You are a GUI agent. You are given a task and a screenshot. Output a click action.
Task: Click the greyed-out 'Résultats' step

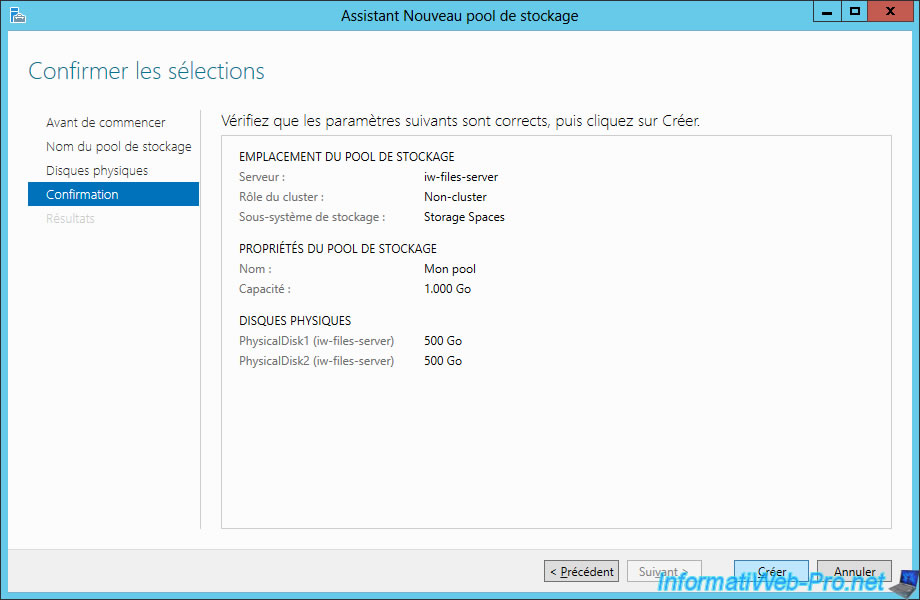pos(70,219)
